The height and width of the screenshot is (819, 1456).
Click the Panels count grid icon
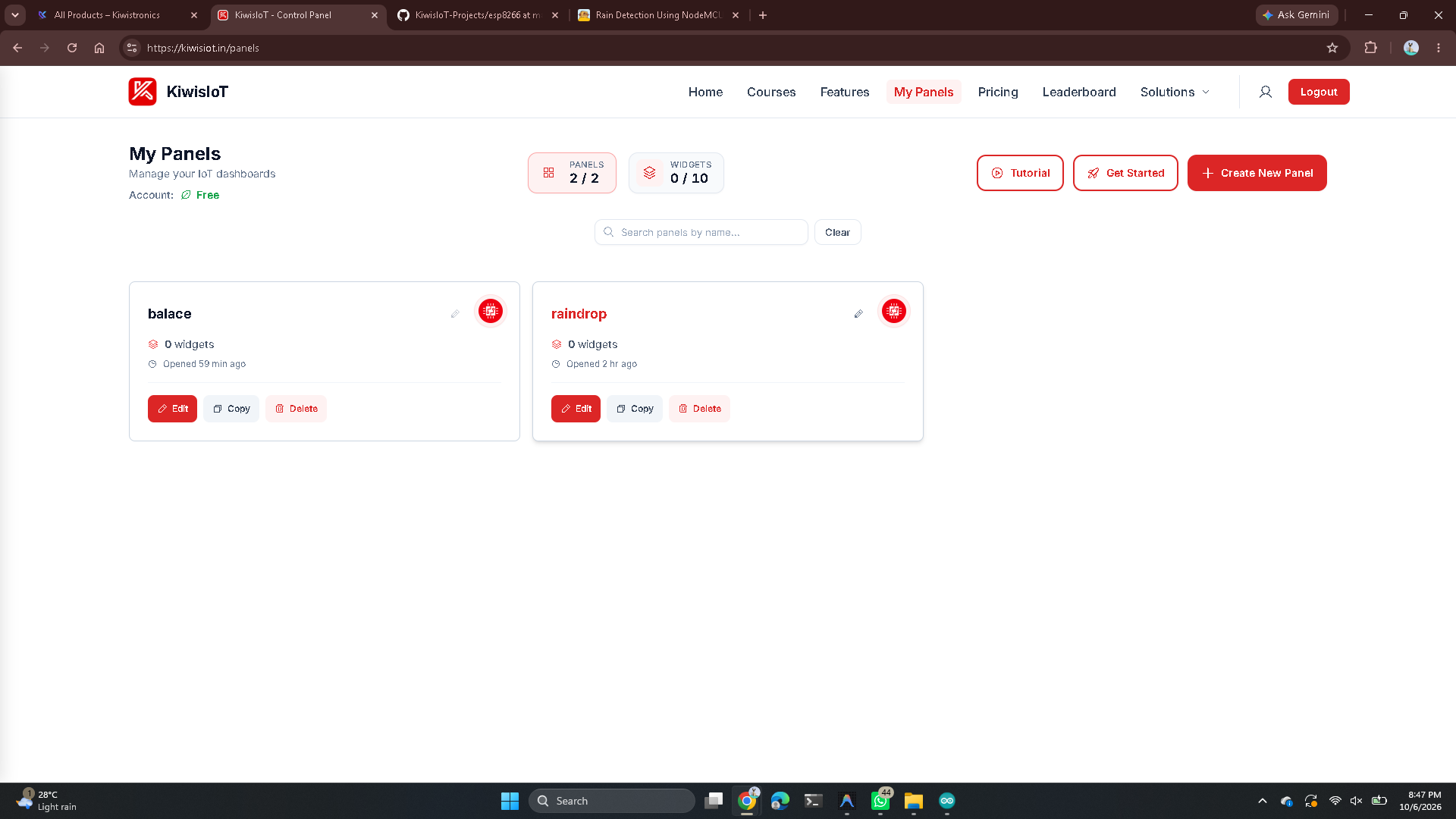[x=548, y=173]
